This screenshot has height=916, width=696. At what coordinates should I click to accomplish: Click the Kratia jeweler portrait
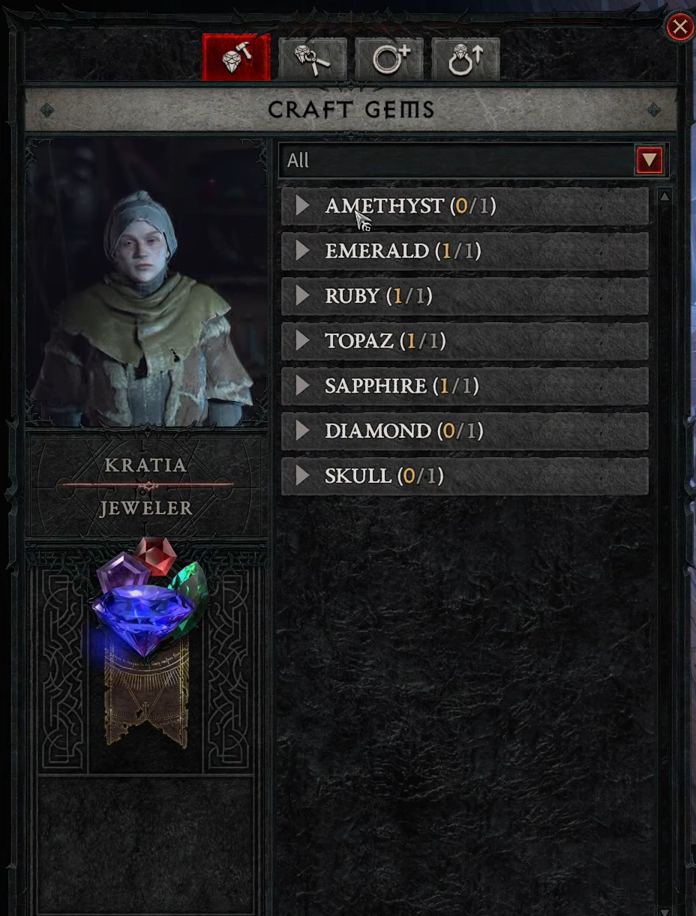(x=146, y=283)
